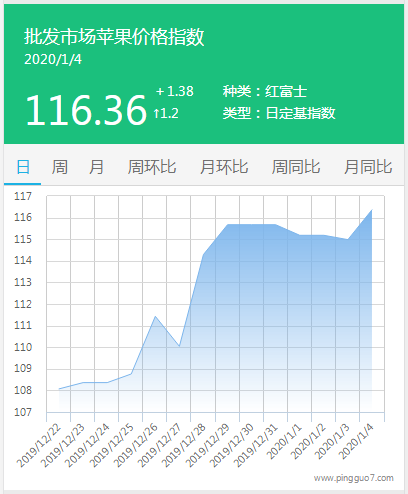
Task: Click the 113 y-axis label
Action: (23, 282)
